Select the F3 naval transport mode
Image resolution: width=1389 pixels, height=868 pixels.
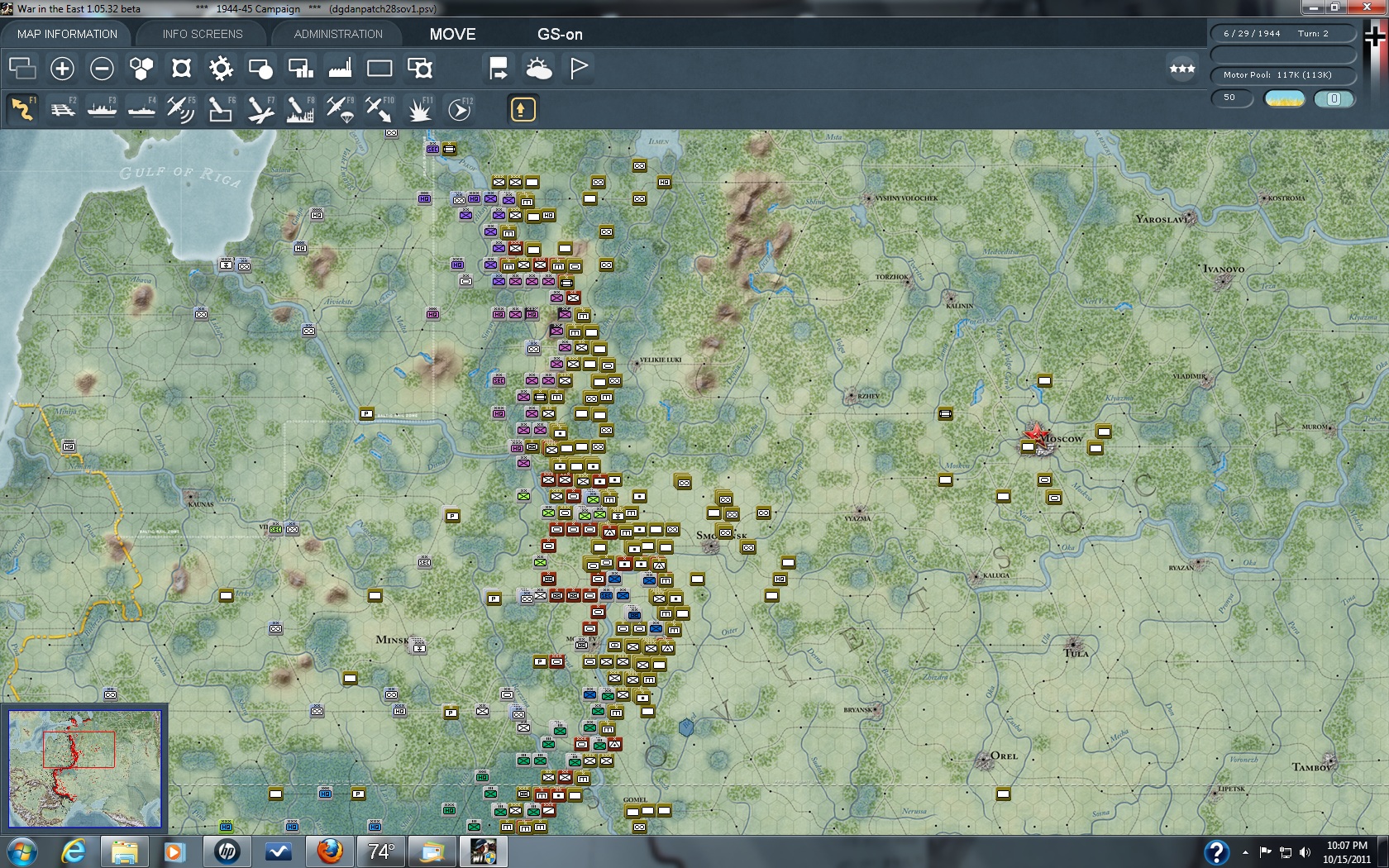[x=102, y=109]
